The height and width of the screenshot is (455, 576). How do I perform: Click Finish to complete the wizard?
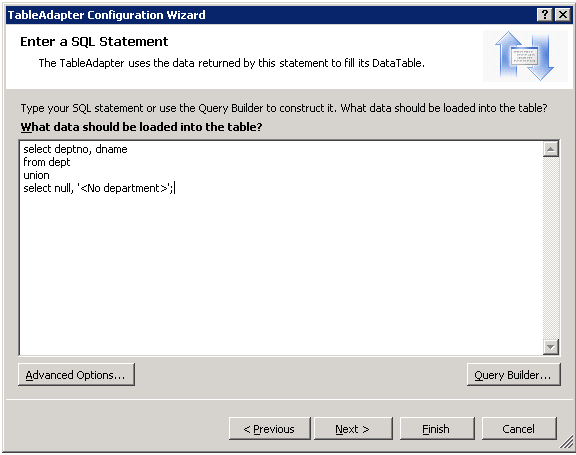[x=437, y=429]
